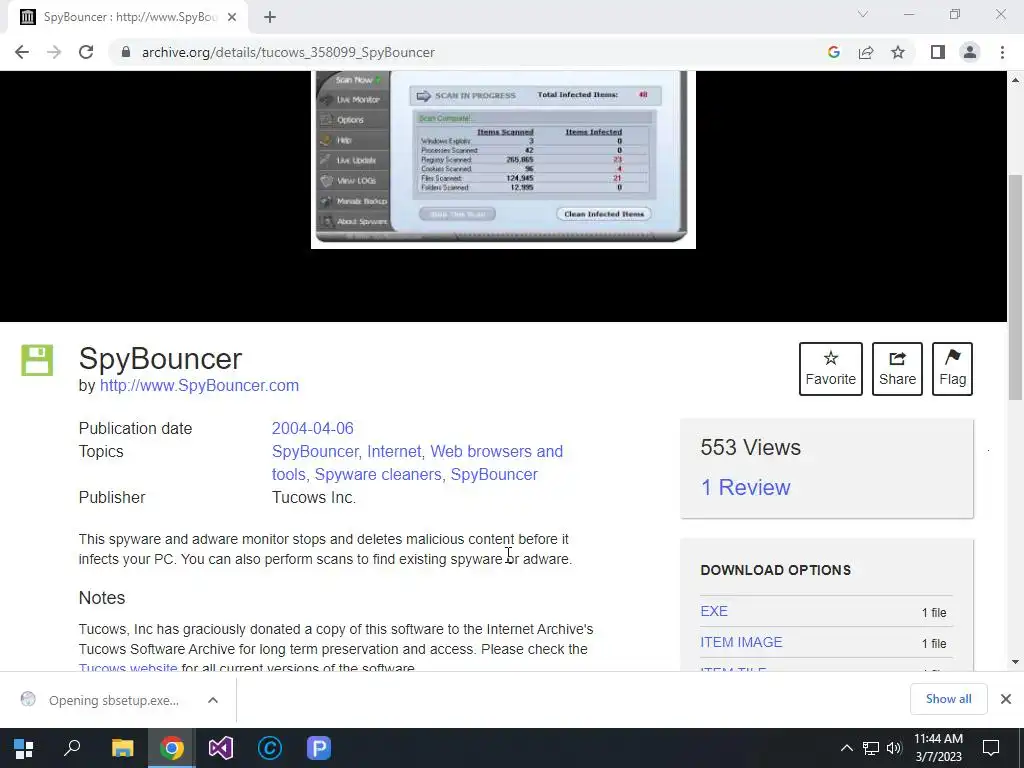Open File Explorer from taskbar
Screen dimensions: 1024x768
pos(122,748)
